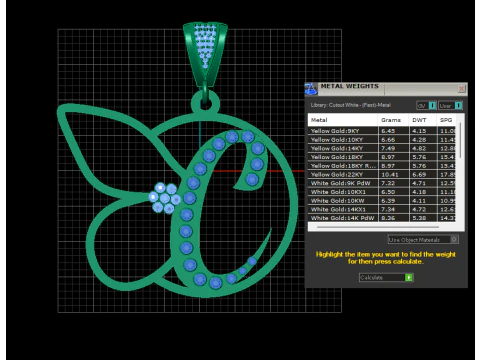
Task: Select White Gold:10KX1 row
Action: pos(381,192)
